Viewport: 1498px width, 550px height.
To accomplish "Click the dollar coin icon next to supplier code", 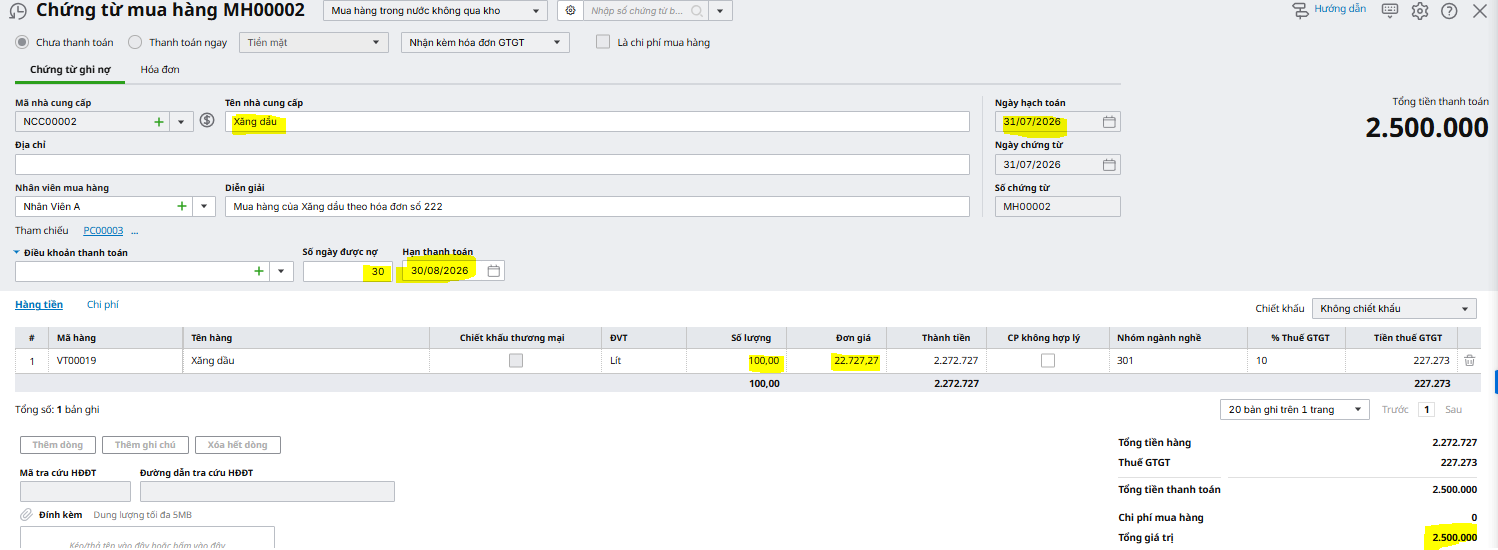I will click(x=207, y=121).
